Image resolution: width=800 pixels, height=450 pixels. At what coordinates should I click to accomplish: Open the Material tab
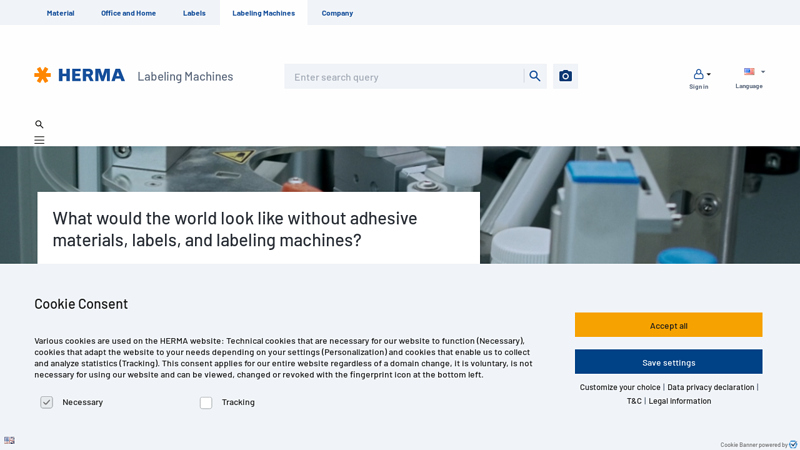pos(60,13)
